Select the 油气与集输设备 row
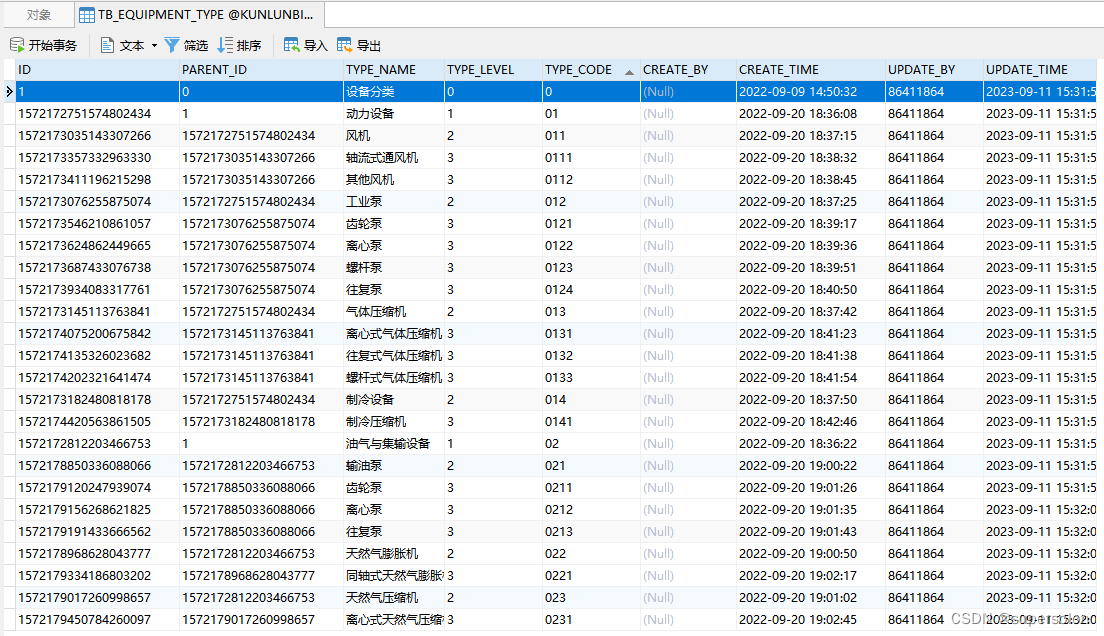Image resolution: width=1104 pixels, height=636 pixels. (395, 443)
